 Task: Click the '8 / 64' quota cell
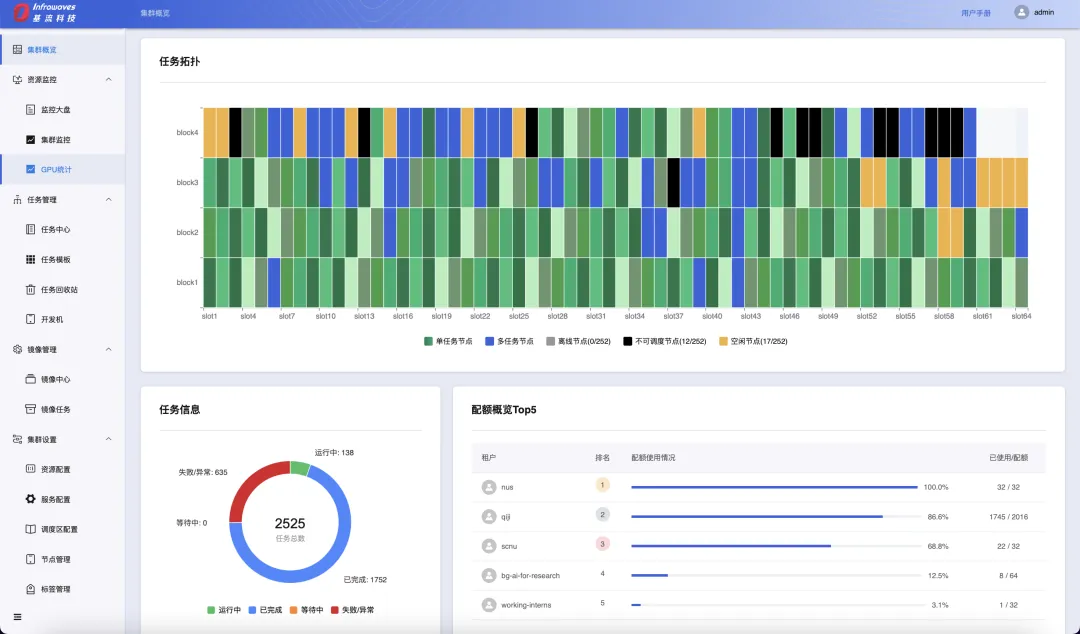click(x=1008, y=575)
